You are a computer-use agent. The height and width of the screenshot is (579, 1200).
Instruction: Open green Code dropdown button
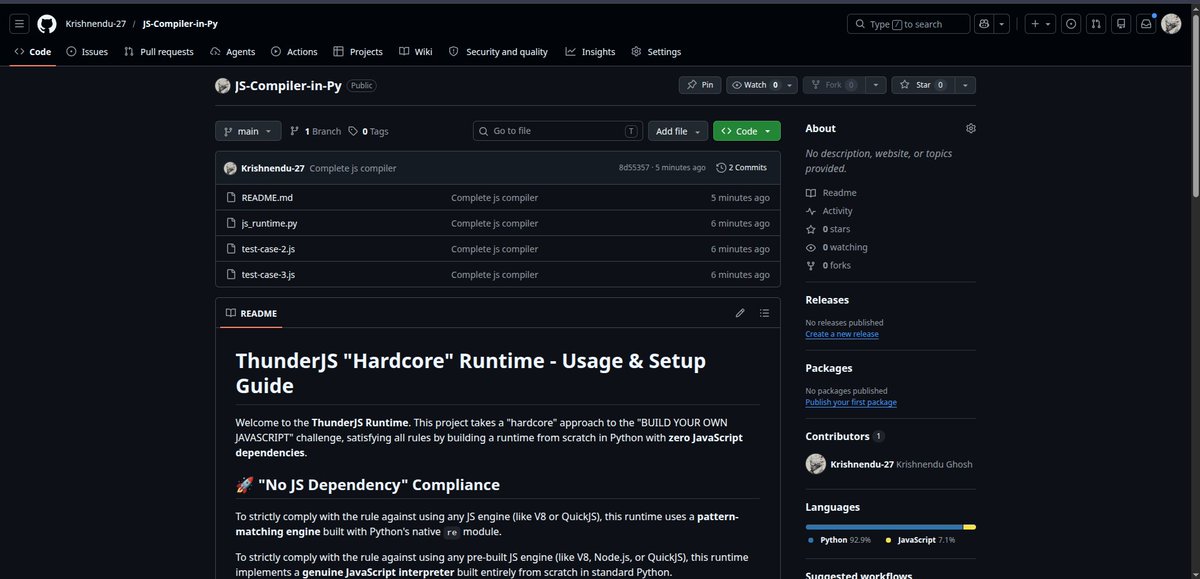click(x=746, y=131)
